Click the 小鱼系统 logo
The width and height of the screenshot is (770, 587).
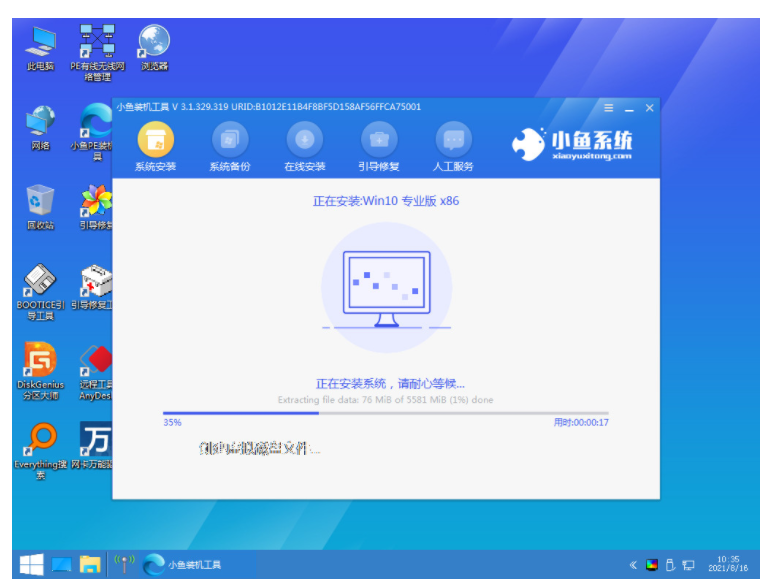(x=572, y=144)
